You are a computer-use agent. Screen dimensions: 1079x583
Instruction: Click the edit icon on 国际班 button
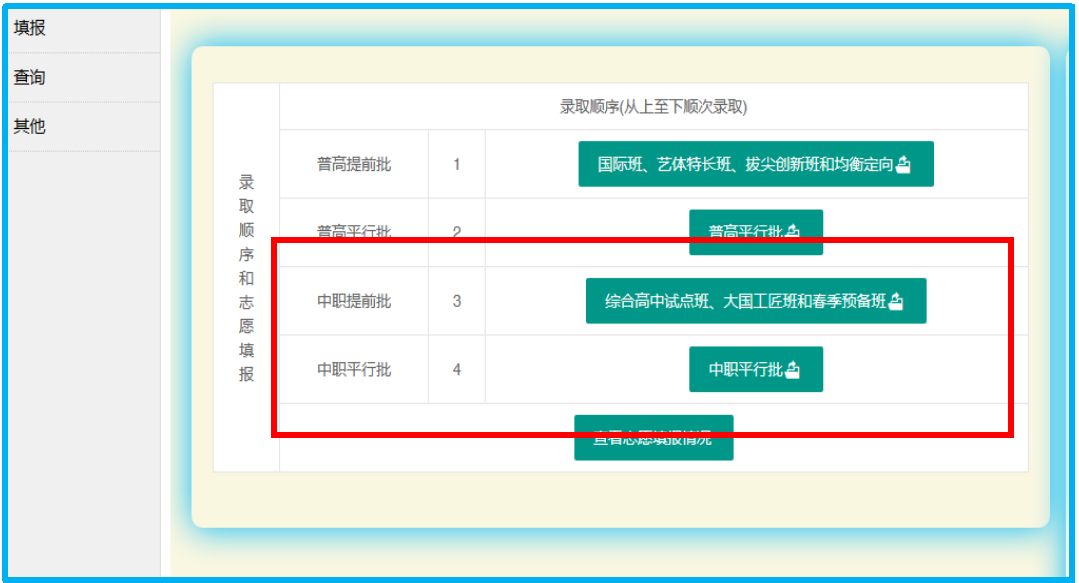[x=903, y=165]
